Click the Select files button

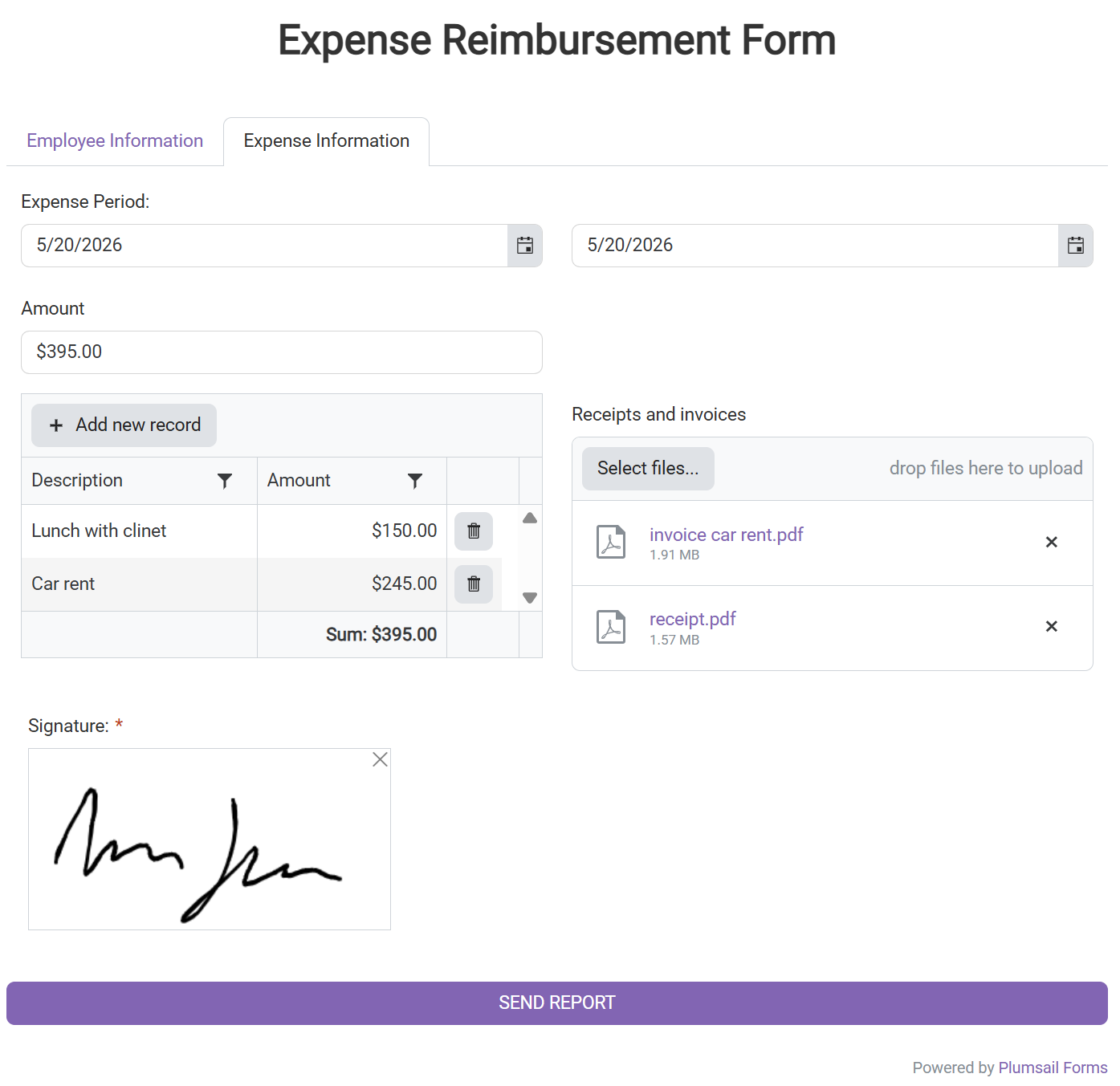tap(648, 469)
